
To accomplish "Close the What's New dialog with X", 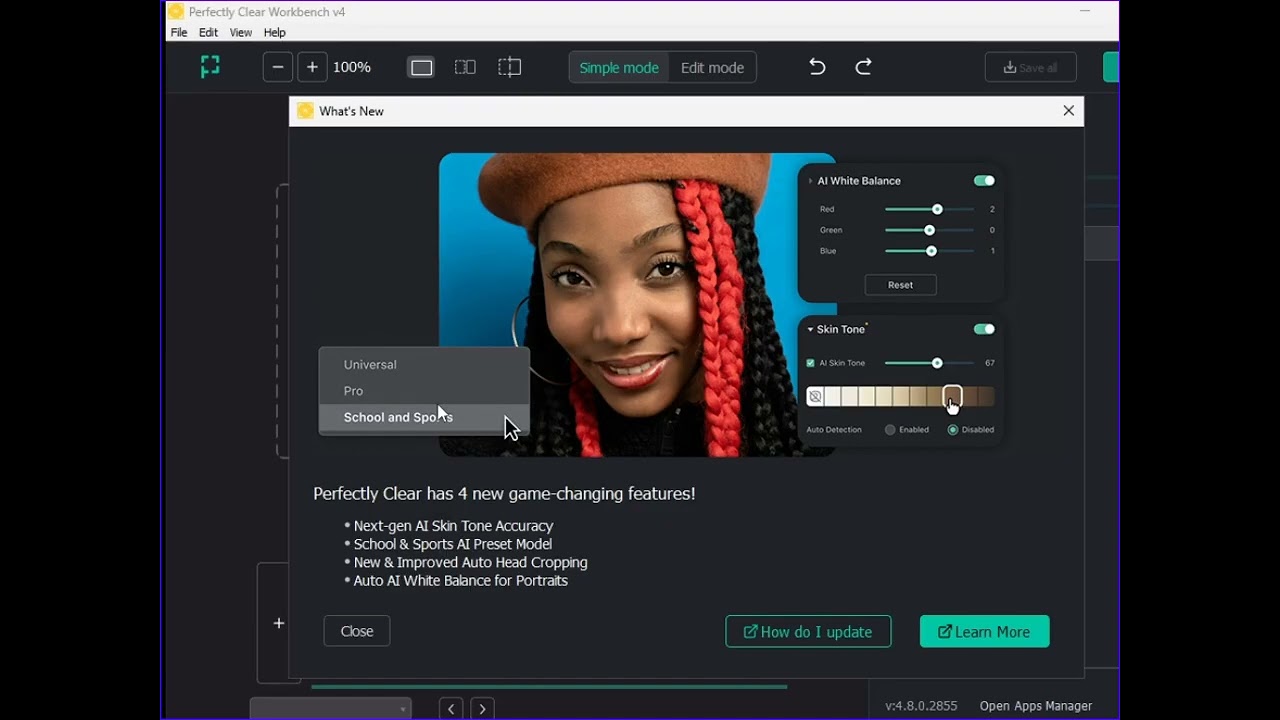I will click(x=1069, y=111).
